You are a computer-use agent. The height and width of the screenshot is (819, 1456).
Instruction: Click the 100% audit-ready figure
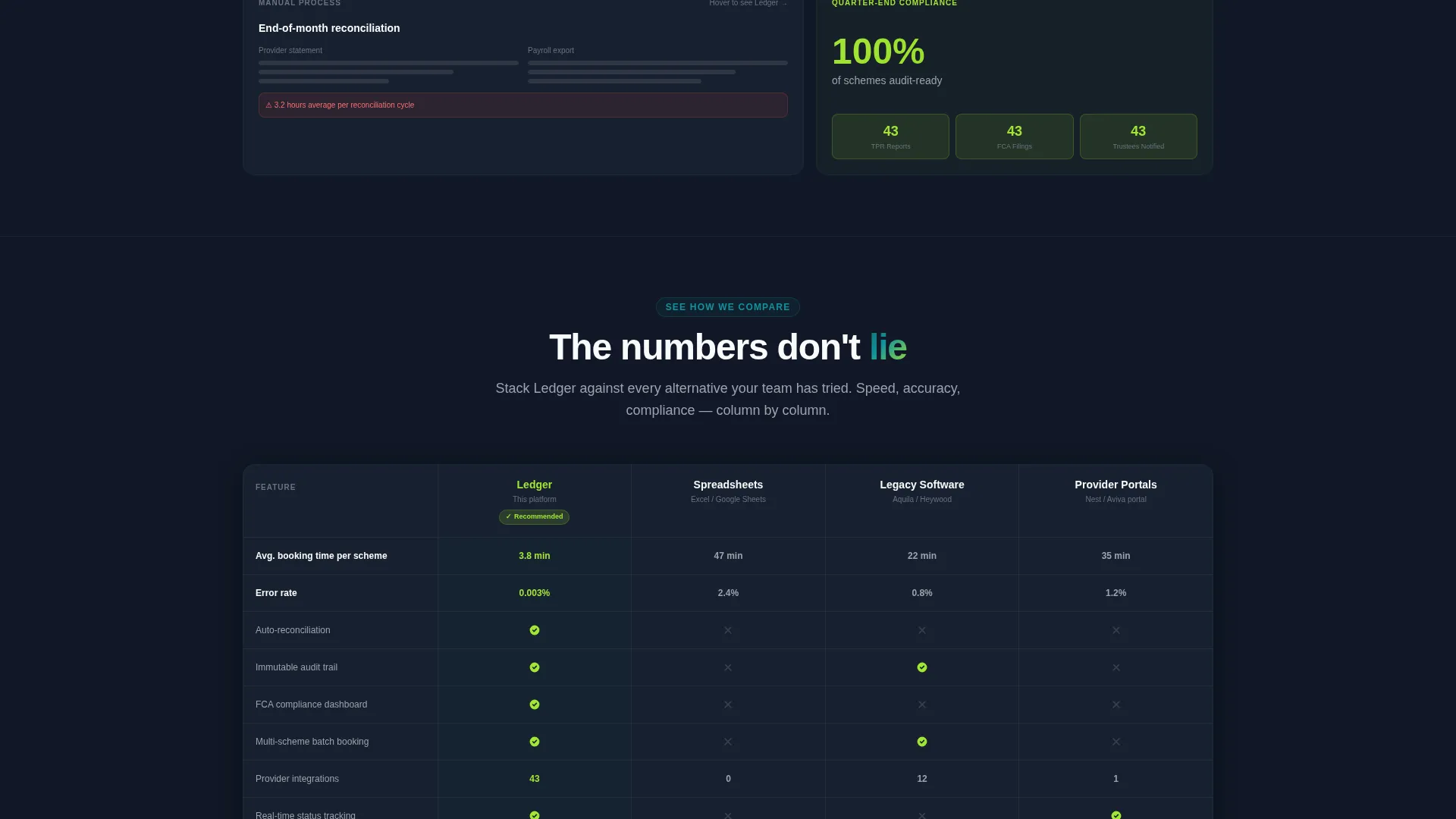878,52
